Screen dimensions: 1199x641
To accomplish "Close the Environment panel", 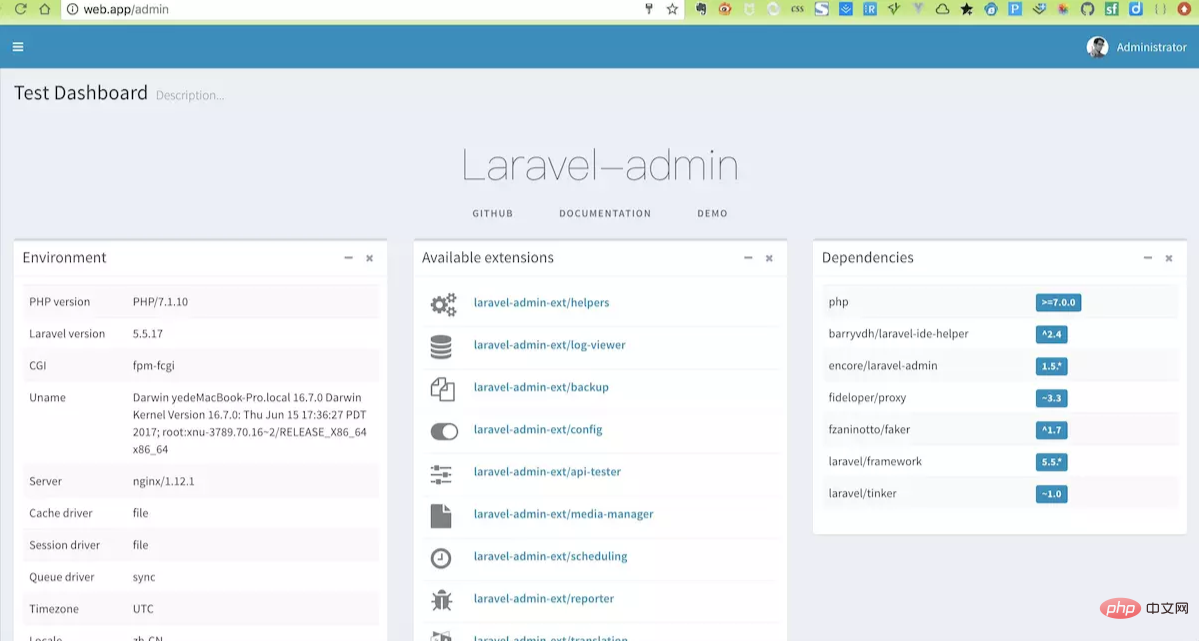I will point(369,259).
